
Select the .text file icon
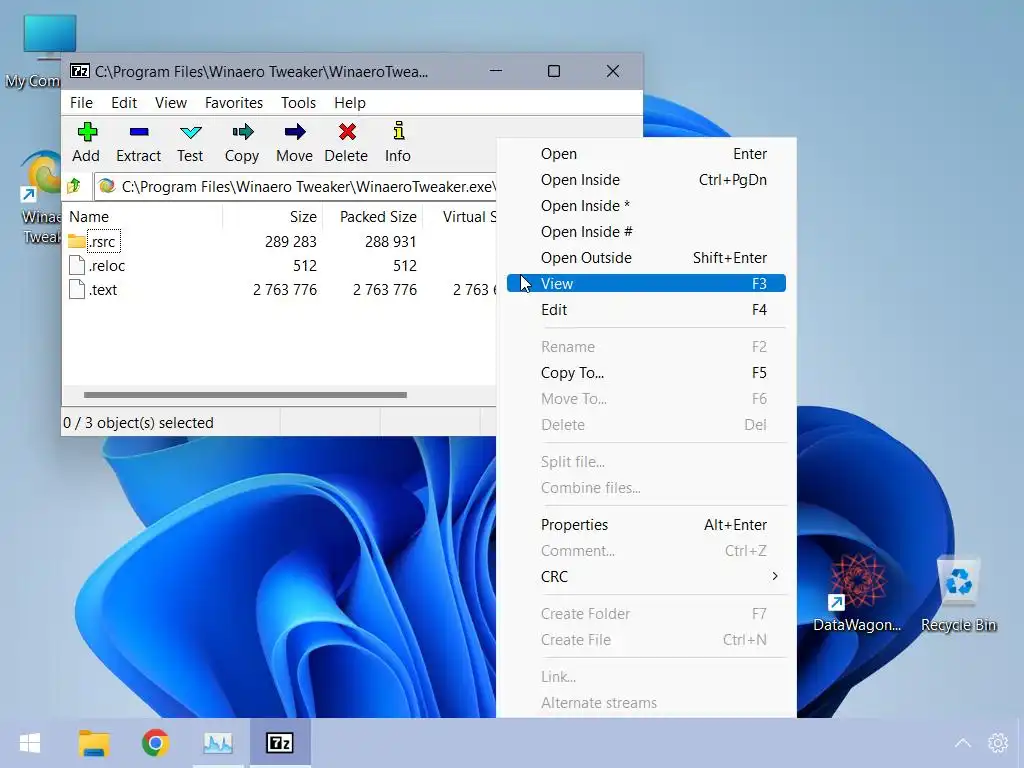77,289
